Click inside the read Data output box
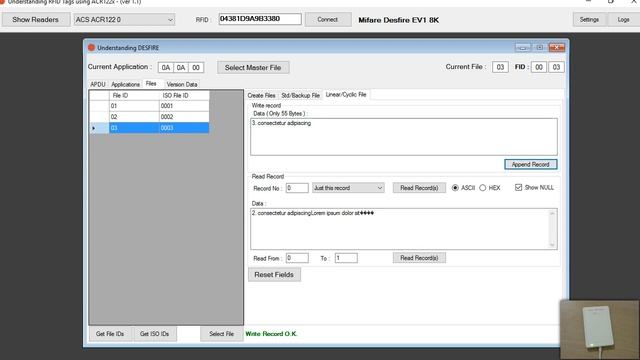This screenshot has height=360, width=640. (x=400, y=229)
